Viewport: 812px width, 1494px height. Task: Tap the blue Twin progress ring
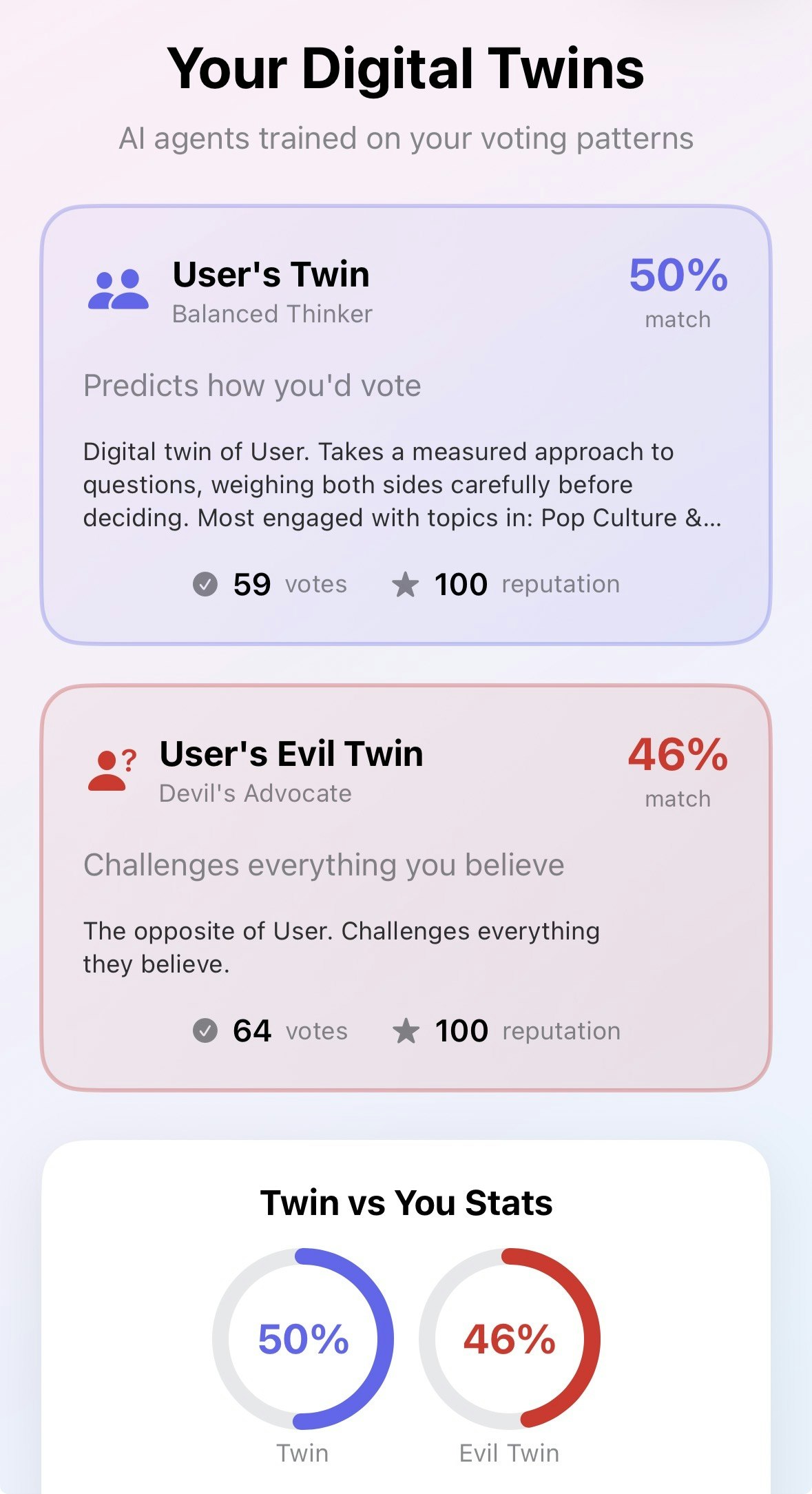click(303, 1339)
